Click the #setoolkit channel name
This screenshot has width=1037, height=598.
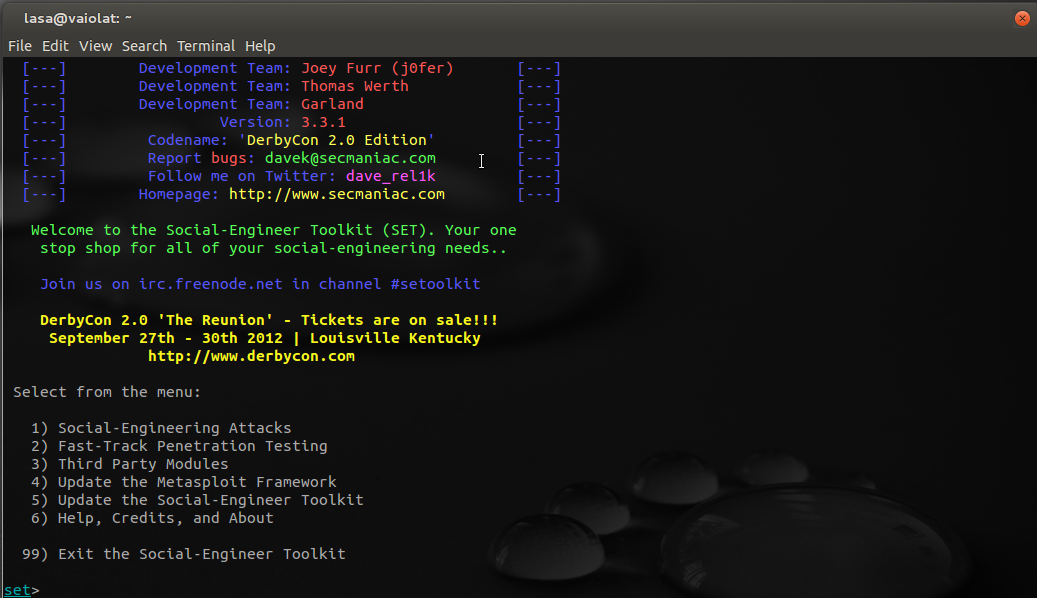pyautogui.click(x=435, y=284)
